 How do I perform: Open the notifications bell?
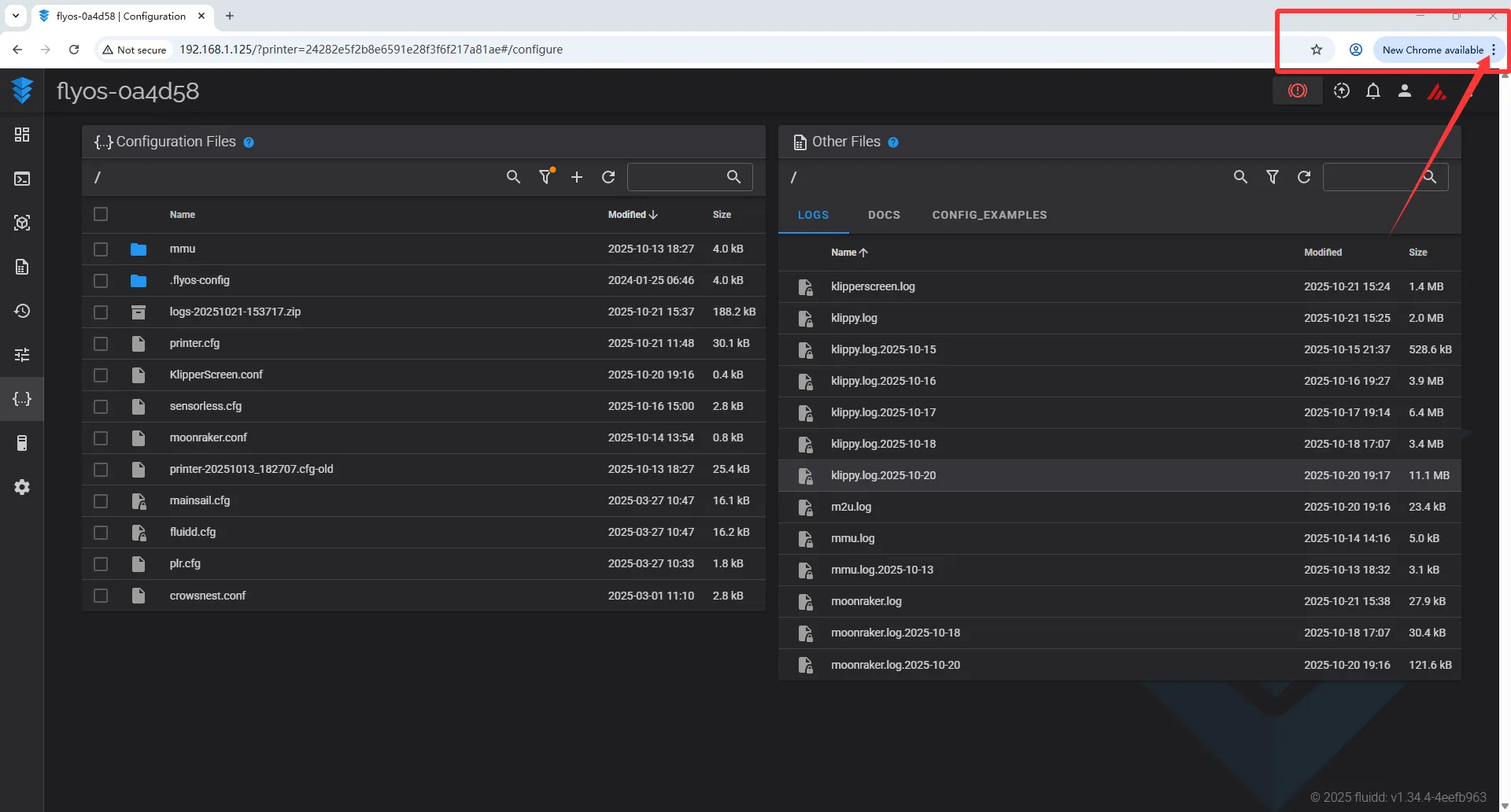pos(1372,91)
